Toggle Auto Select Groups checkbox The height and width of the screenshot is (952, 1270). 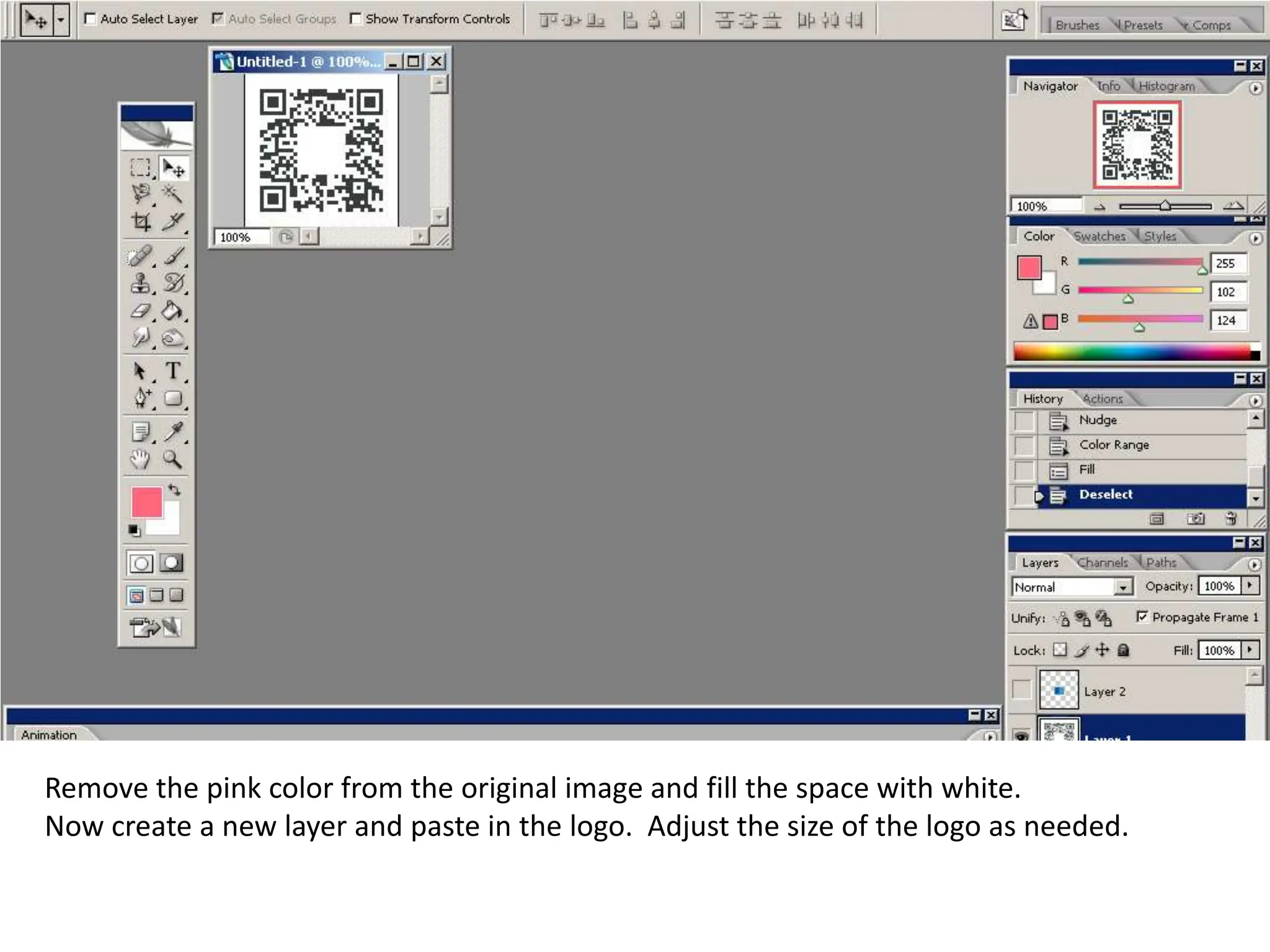218,19
